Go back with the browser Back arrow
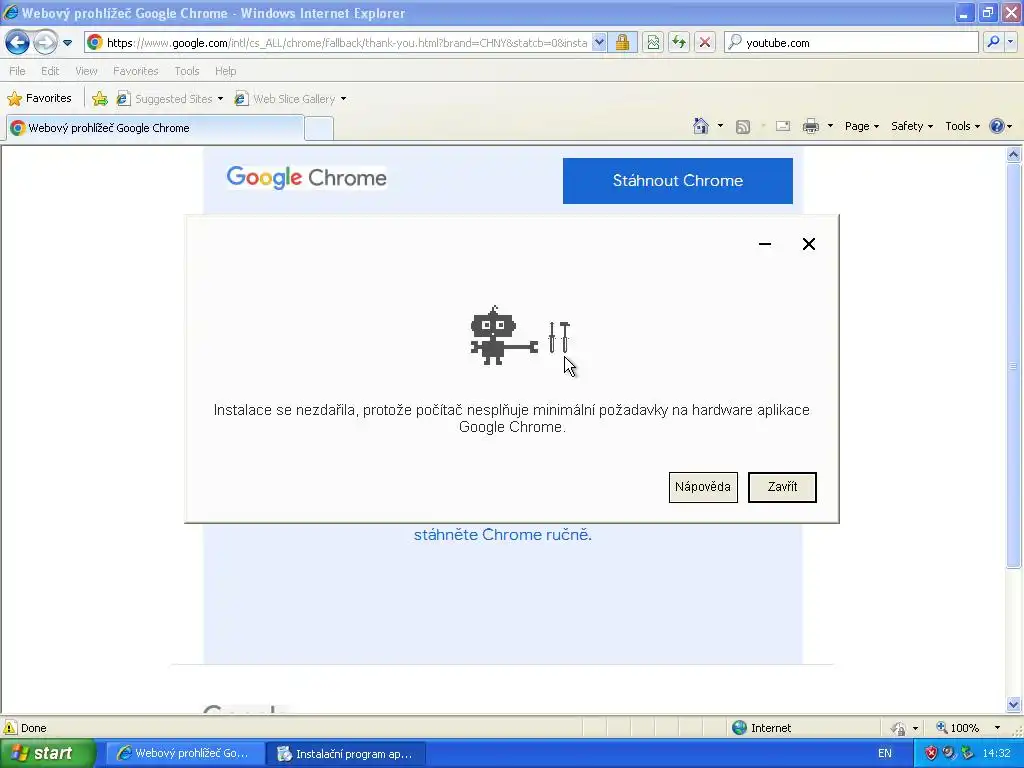 tap(17, 42)
